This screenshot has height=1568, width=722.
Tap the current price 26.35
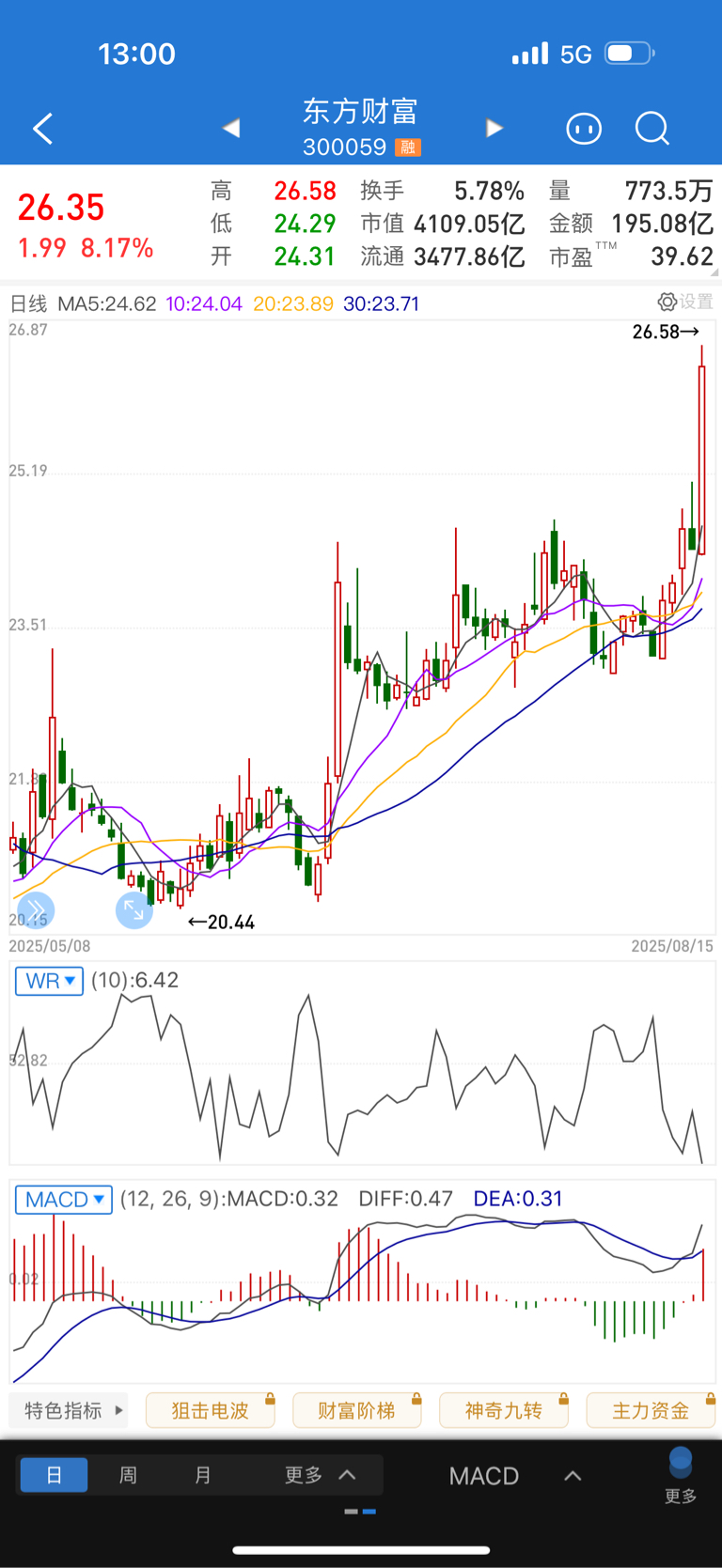[x=61, y=208]
